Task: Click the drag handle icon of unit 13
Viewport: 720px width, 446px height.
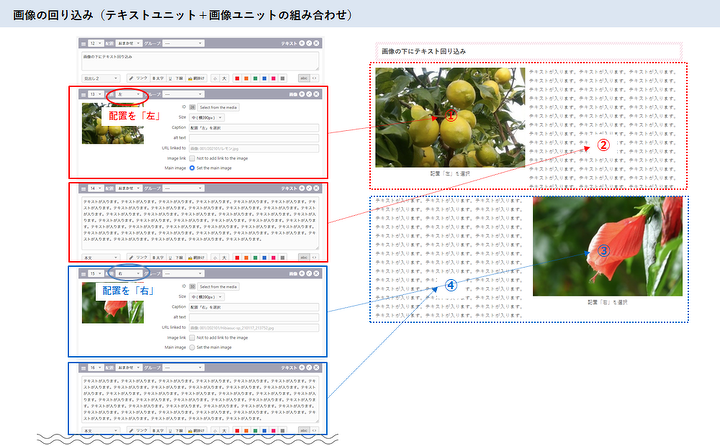Action: click(x=84, y=95)
